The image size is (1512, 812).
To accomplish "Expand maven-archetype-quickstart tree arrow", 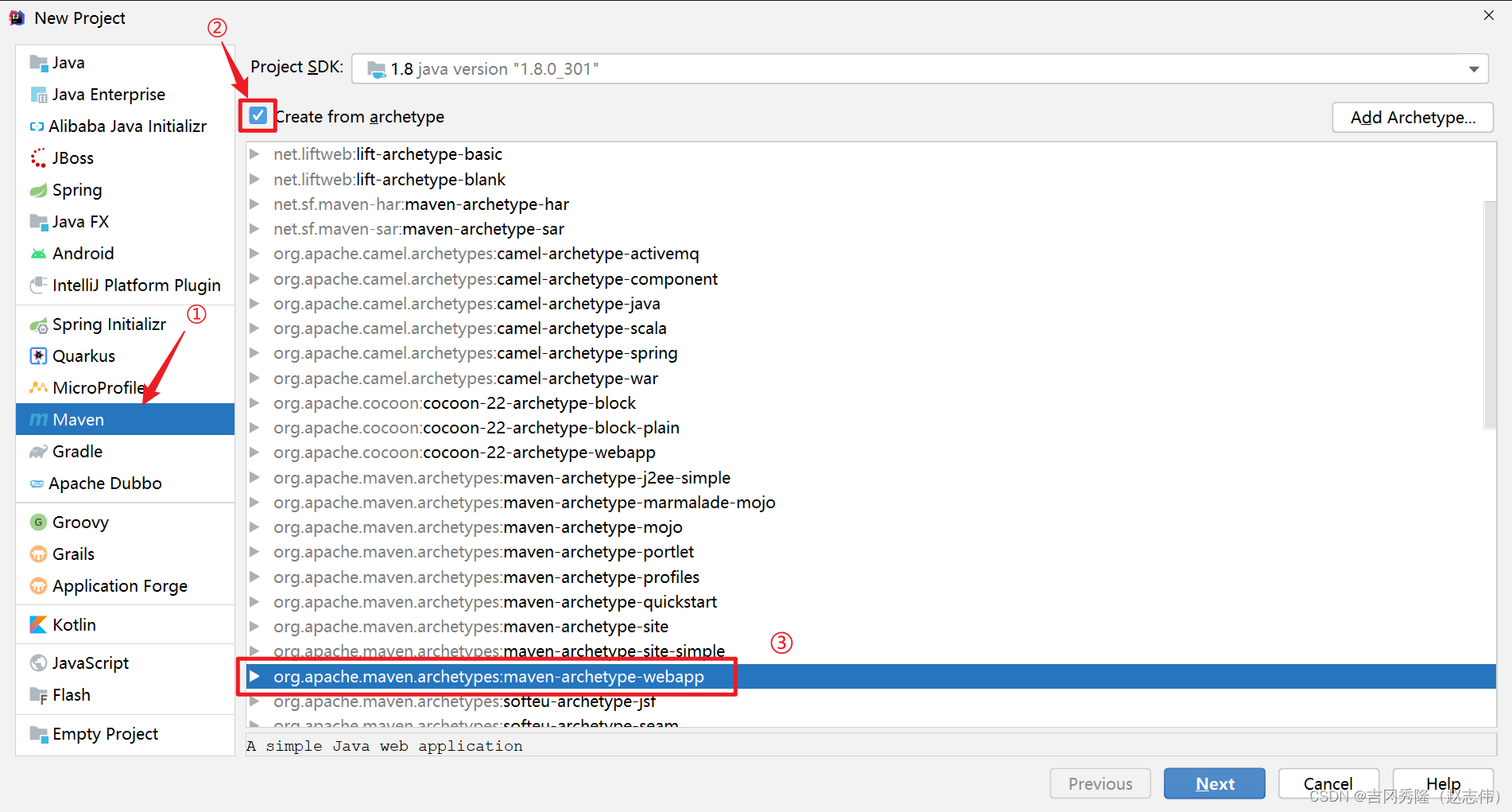I will pyautogui.click(x=254, y=602).
